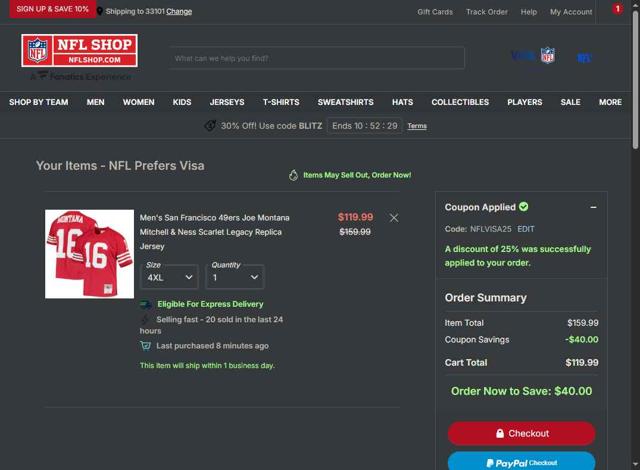640x470 pixels.
Task: Click the NFL shield icon near Visa
Action: [548, 55]
